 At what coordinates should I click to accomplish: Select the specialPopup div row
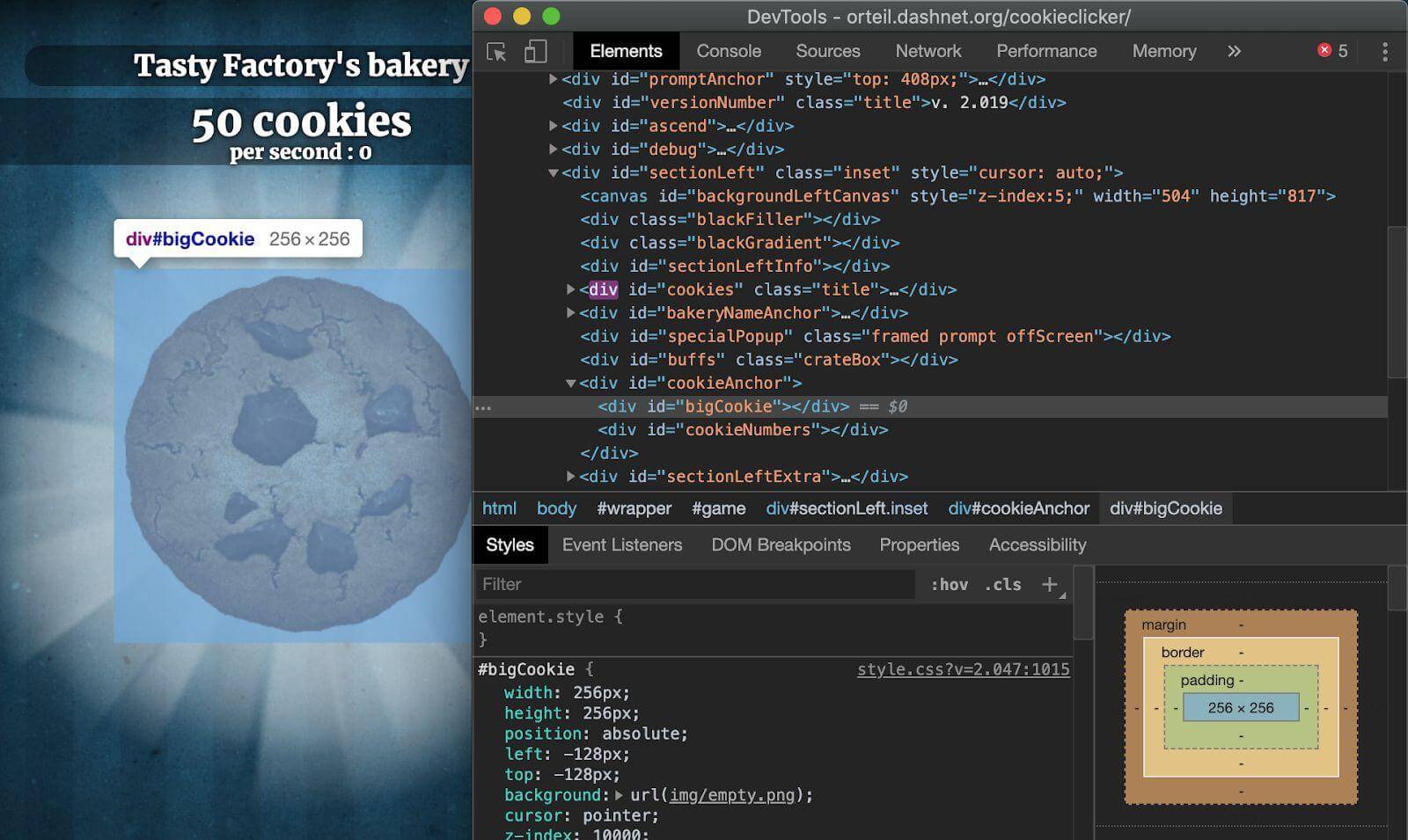click(875, 336)
